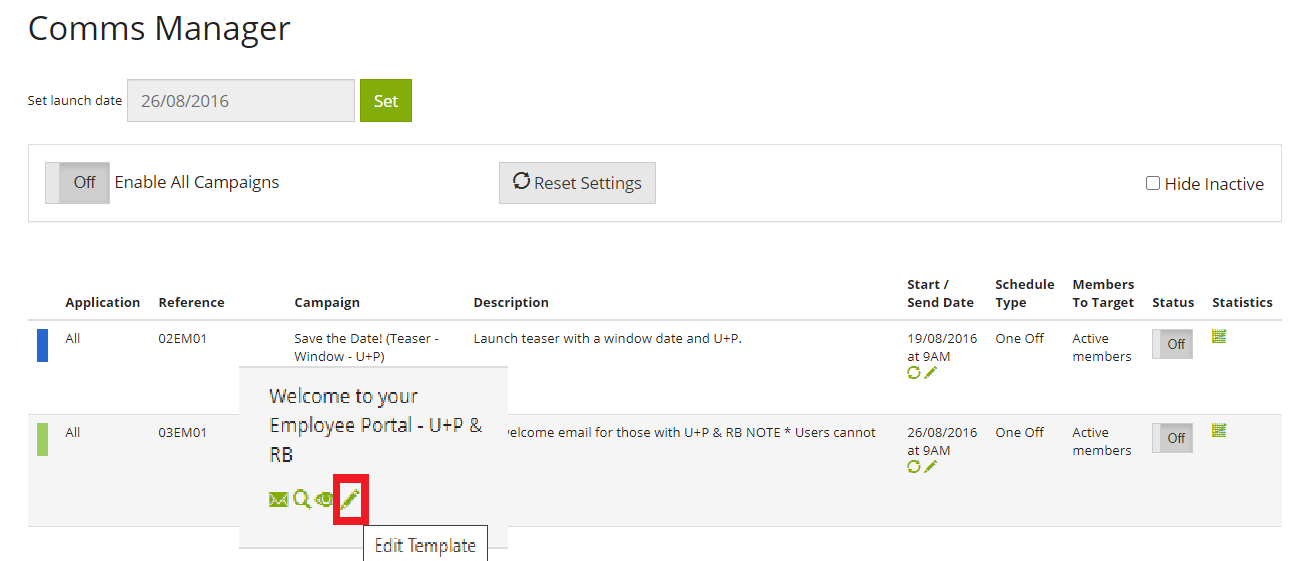Click refresh date icon under 26/08/2016
1304x561 pixels.
(x=913, y=466)
